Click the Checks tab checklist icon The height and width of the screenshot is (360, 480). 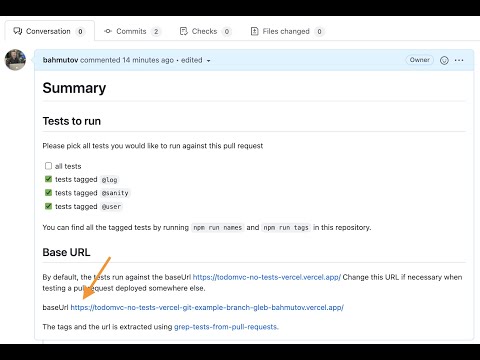pos(184,31)
